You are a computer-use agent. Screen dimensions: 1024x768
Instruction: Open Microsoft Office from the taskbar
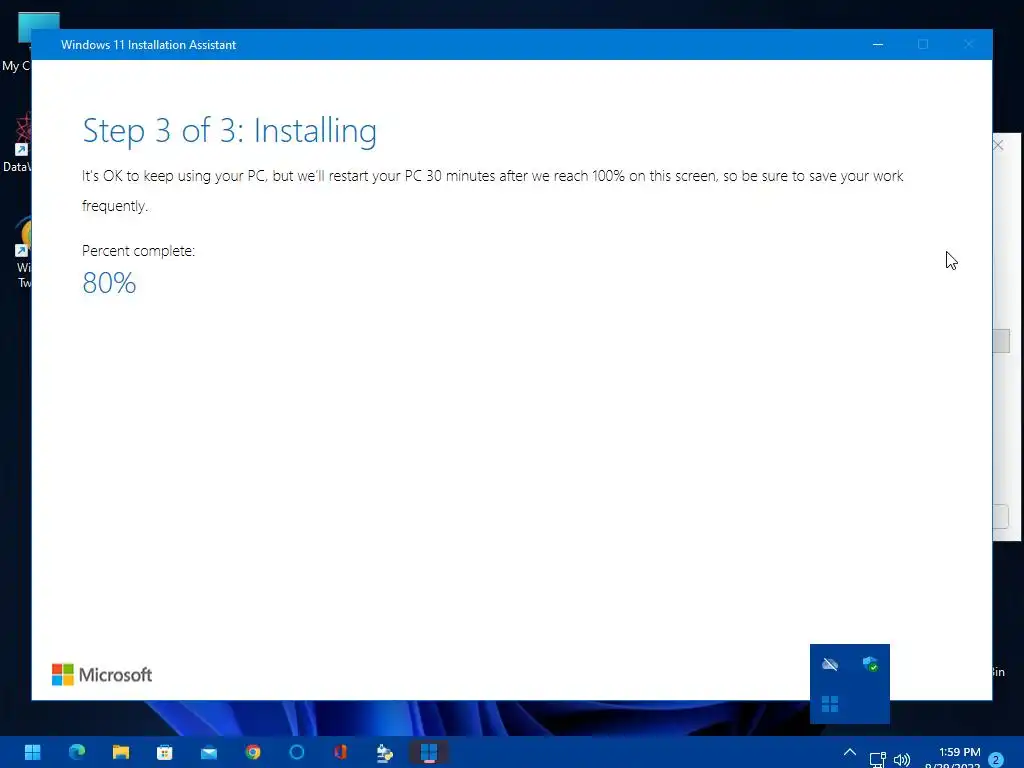point(340,752)
